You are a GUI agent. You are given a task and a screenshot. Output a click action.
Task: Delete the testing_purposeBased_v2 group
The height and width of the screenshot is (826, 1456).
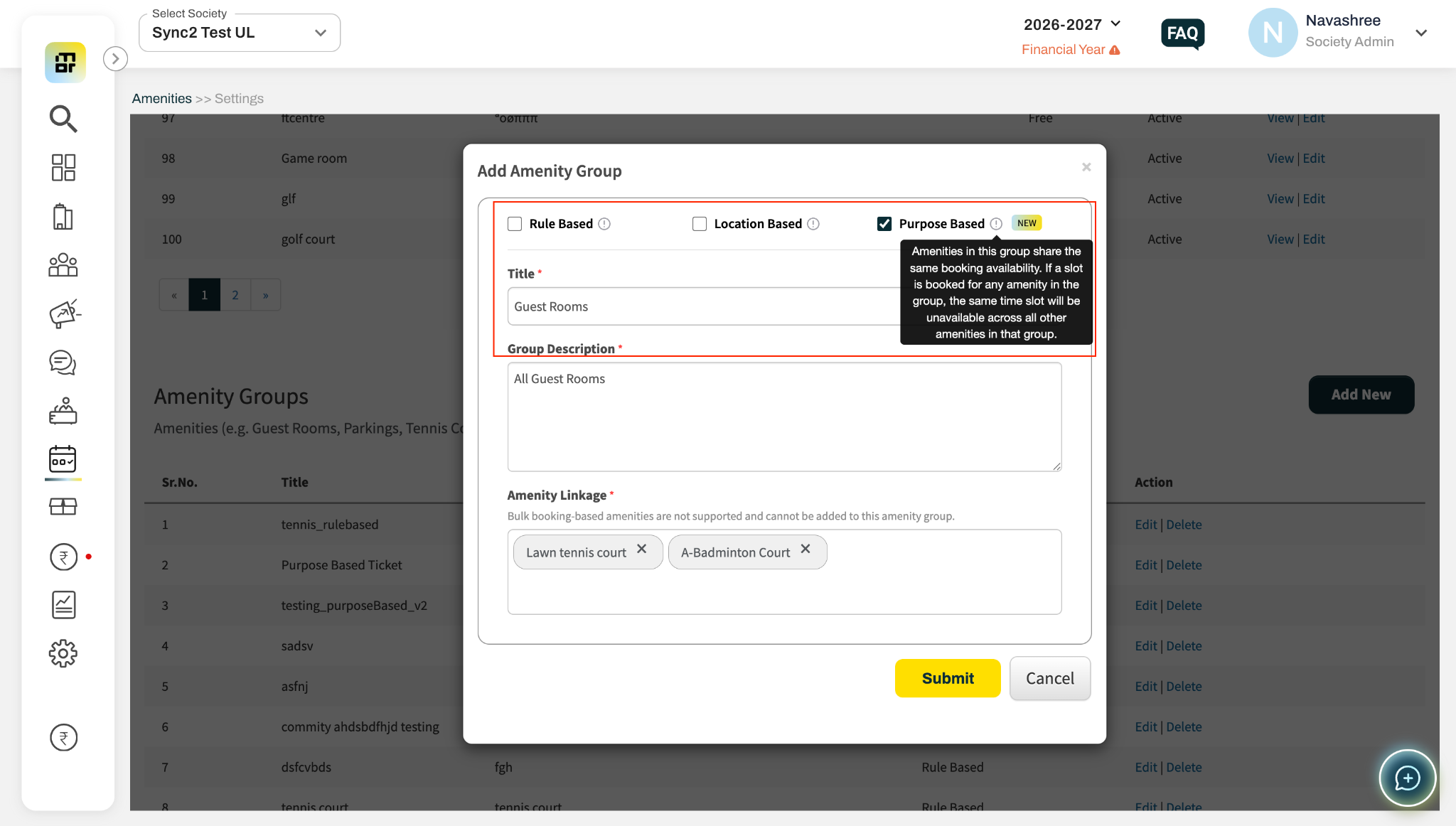1184,606
